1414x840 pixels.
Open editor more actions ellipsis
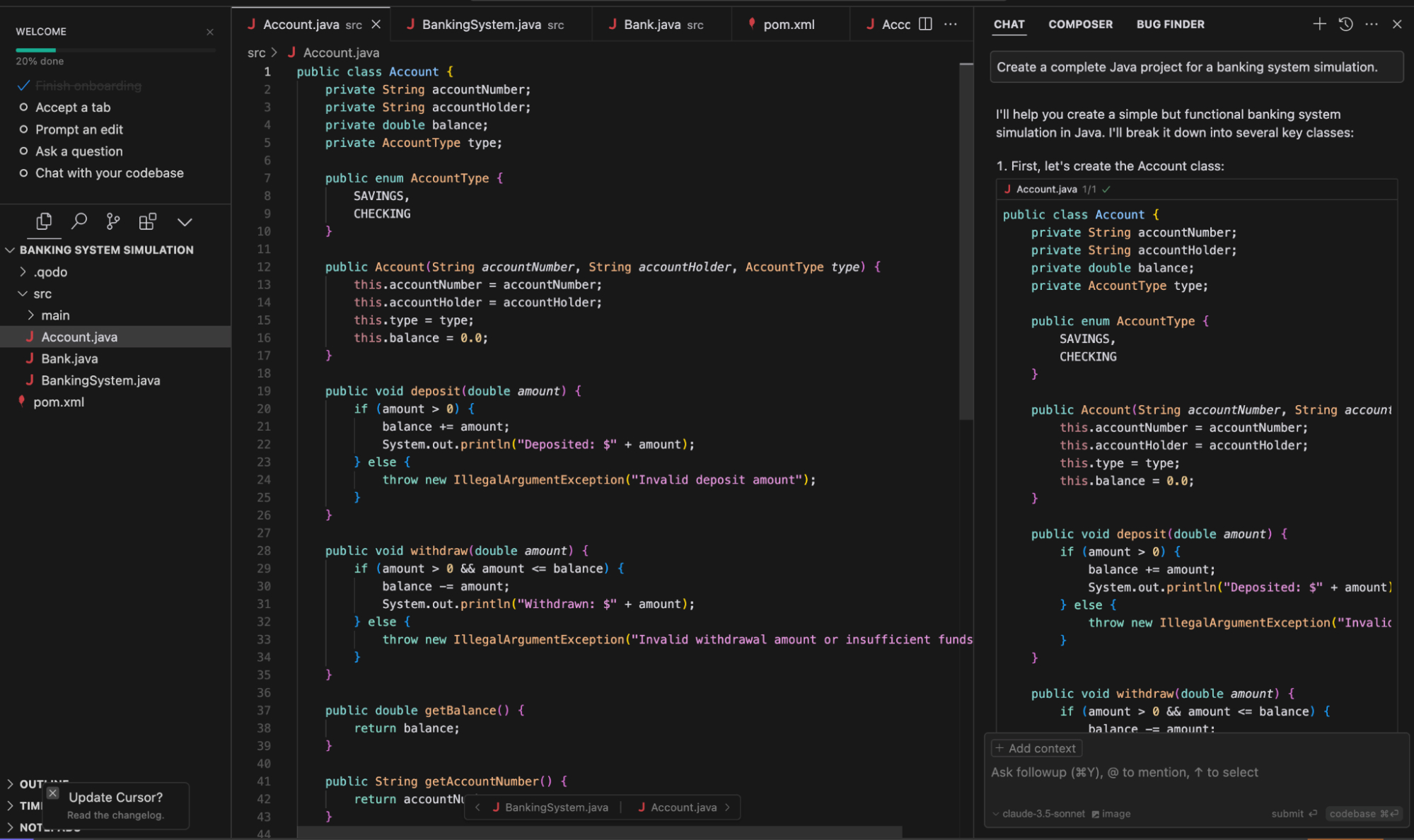coord(951,24)
